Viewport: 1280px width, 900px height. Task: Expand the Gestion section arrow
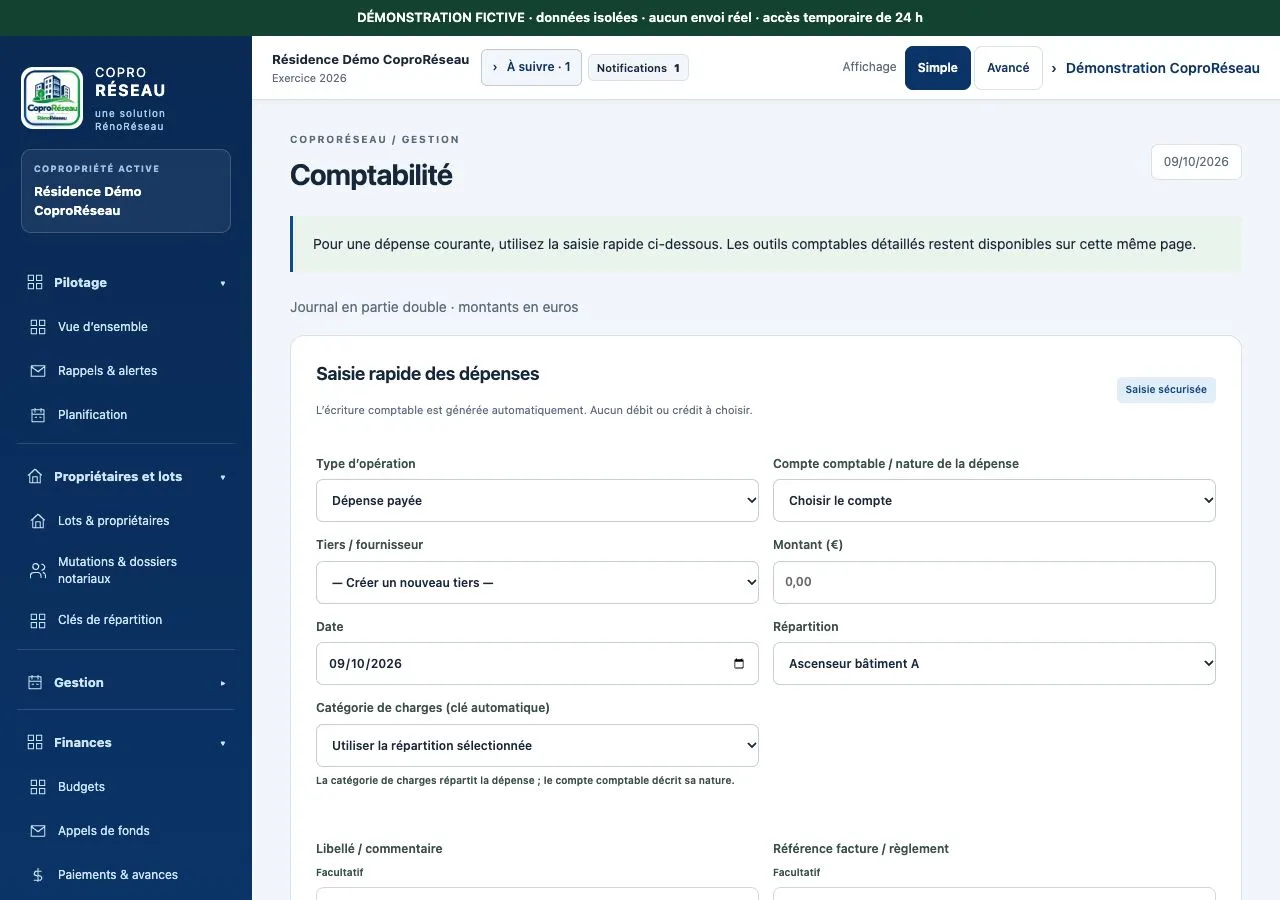[223, 683]
